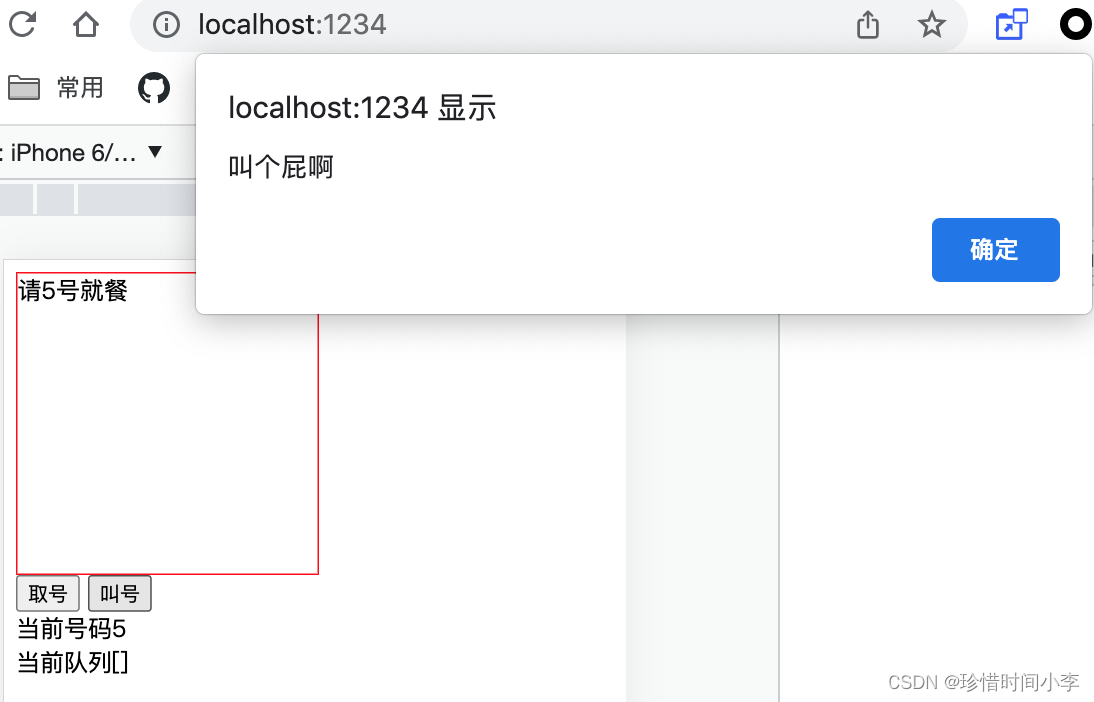Screen dimensions: 1094x702
Task: Click the 请5号就餐 message text
Action: click(73, 290)
